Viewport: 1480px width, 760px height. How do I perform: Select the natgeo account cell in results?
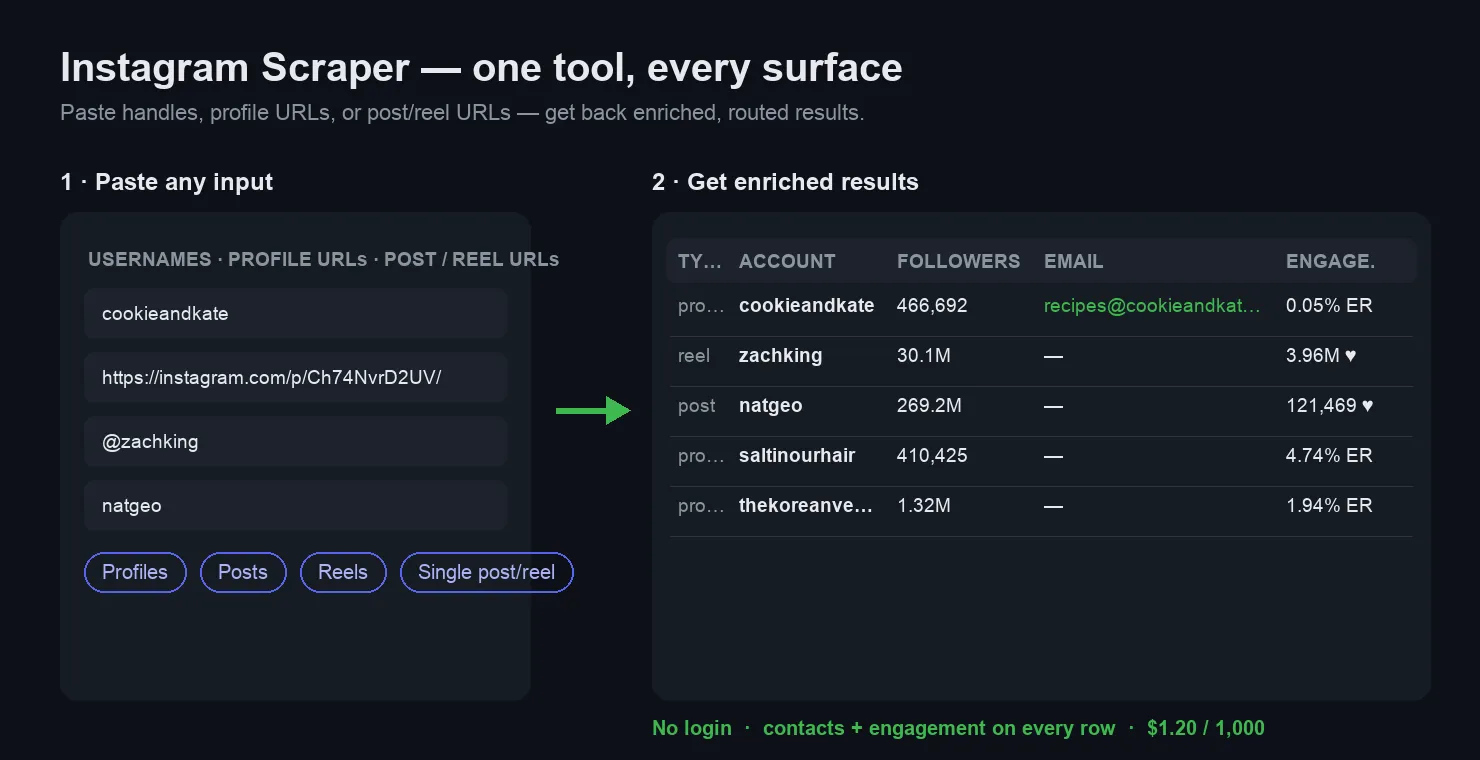tap(770, 405)
